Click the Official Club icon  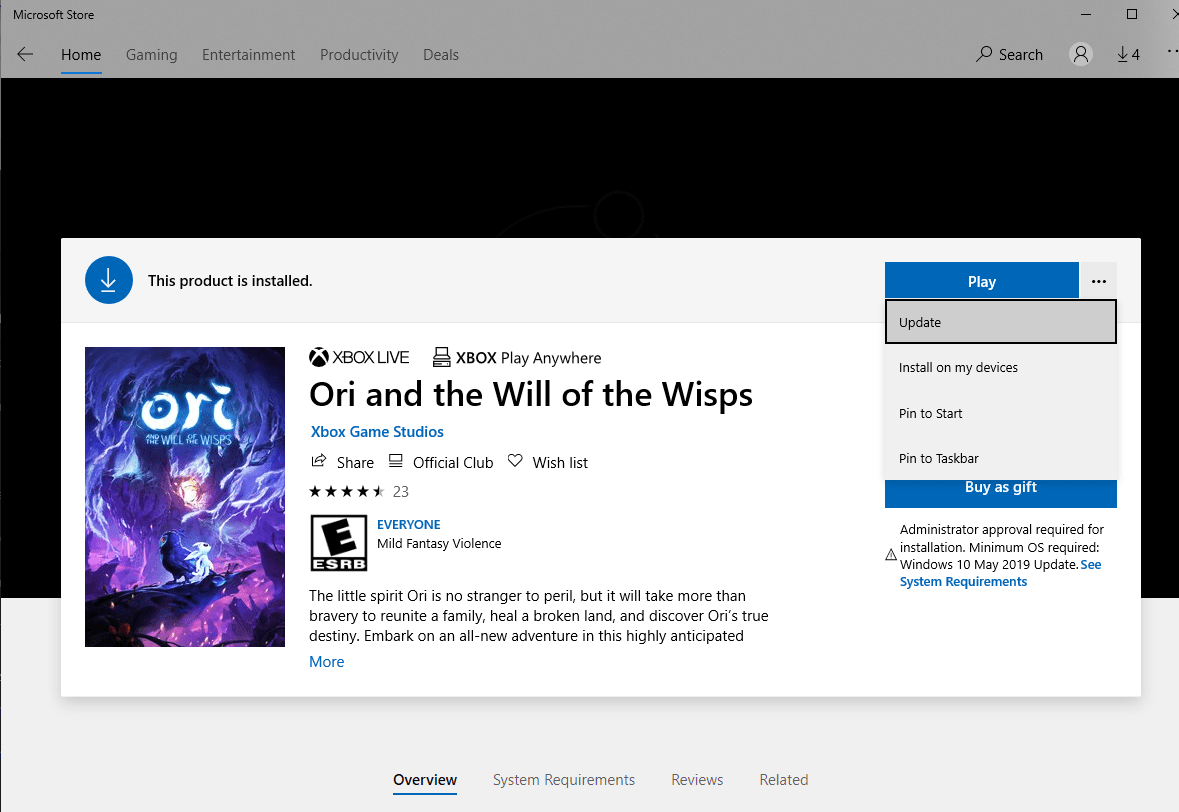click(396, 461)
